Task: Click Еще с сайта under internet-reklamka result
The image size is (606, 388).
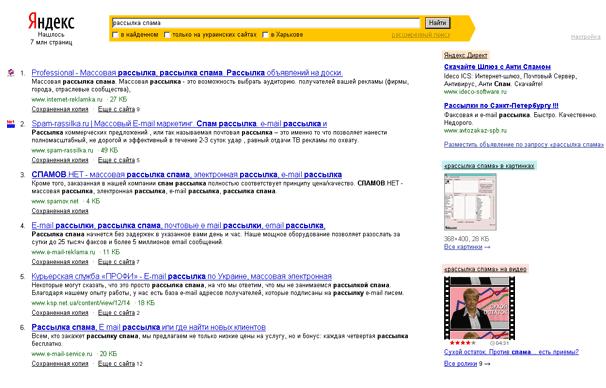Action: (116, 109)
